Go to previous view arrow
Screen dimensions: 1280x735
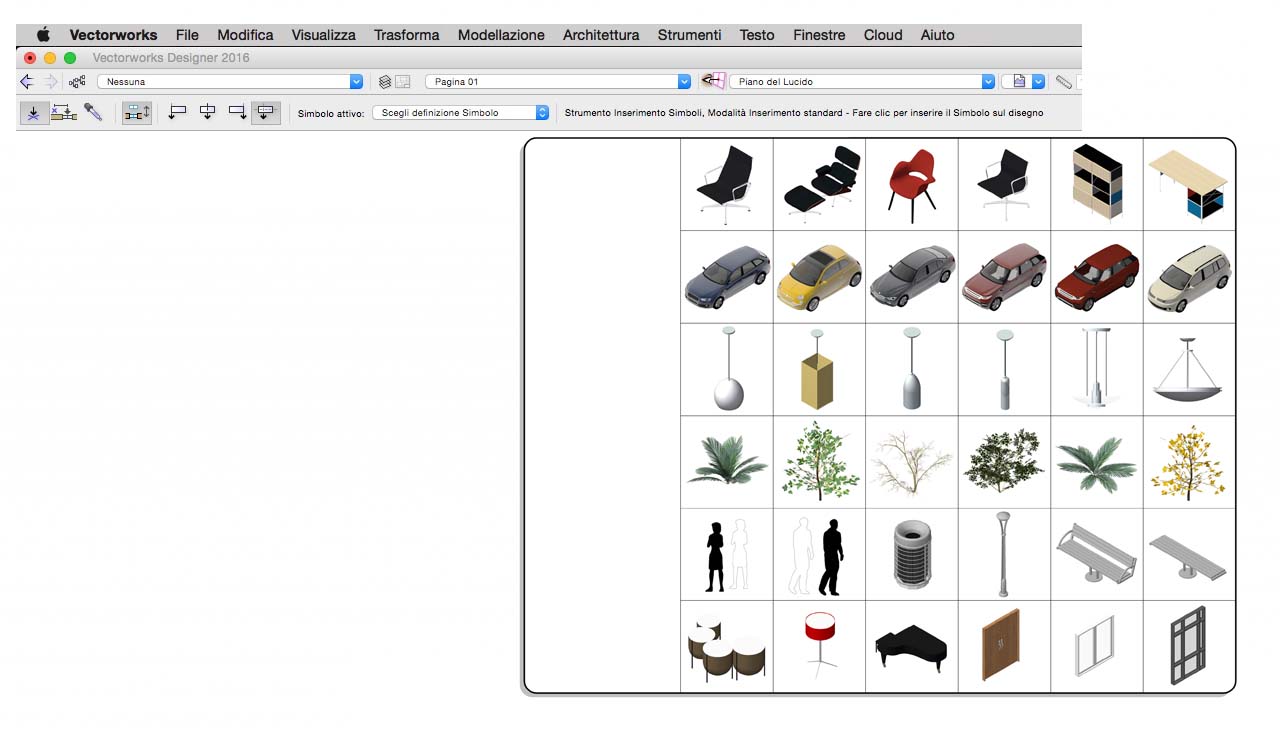click(27, 82)
